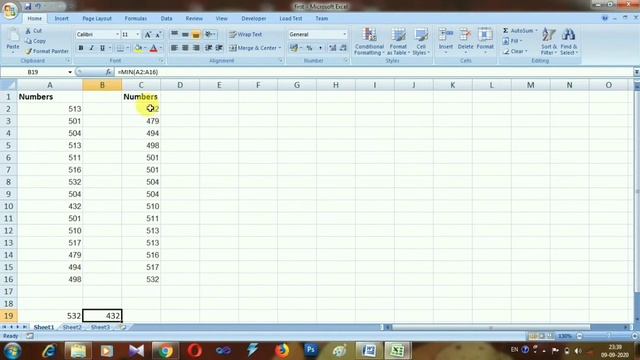This screenshot has width=640, height=360.
Task: Open Data ribbon tab
Action: (166, 18)
